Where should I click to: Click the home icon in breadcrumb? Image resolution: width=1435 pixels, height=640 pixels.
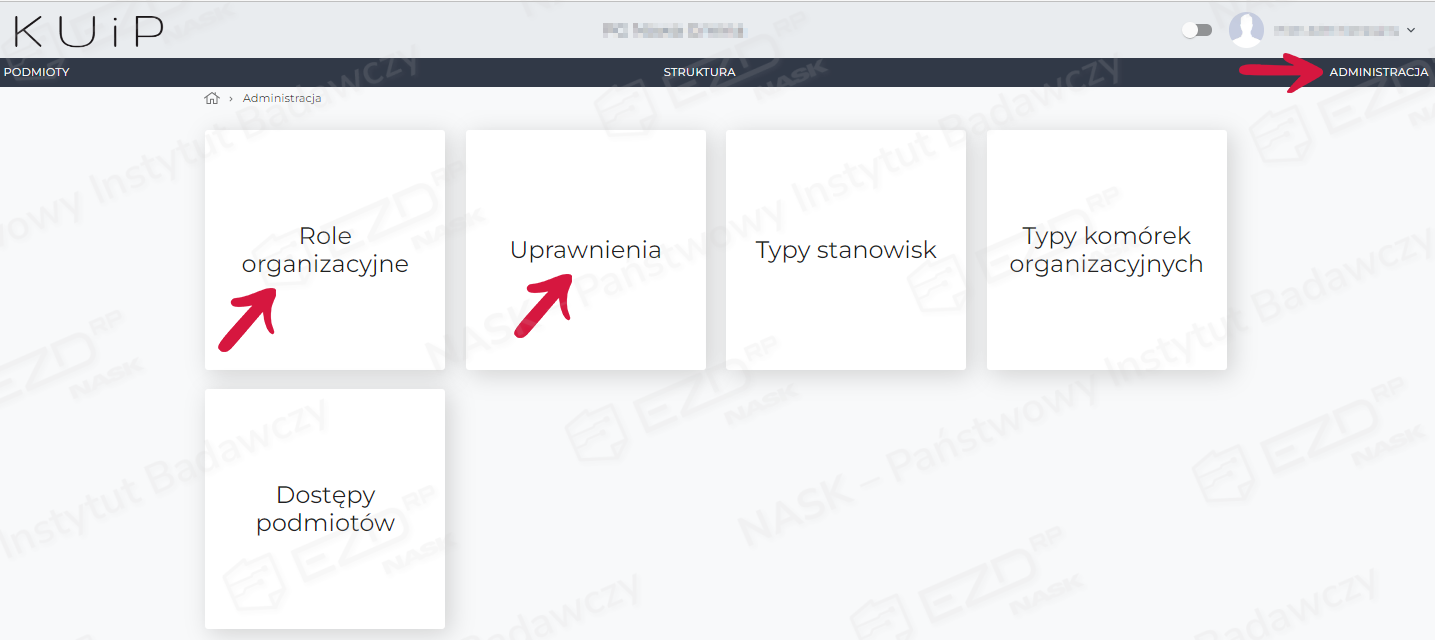(211, 98)
